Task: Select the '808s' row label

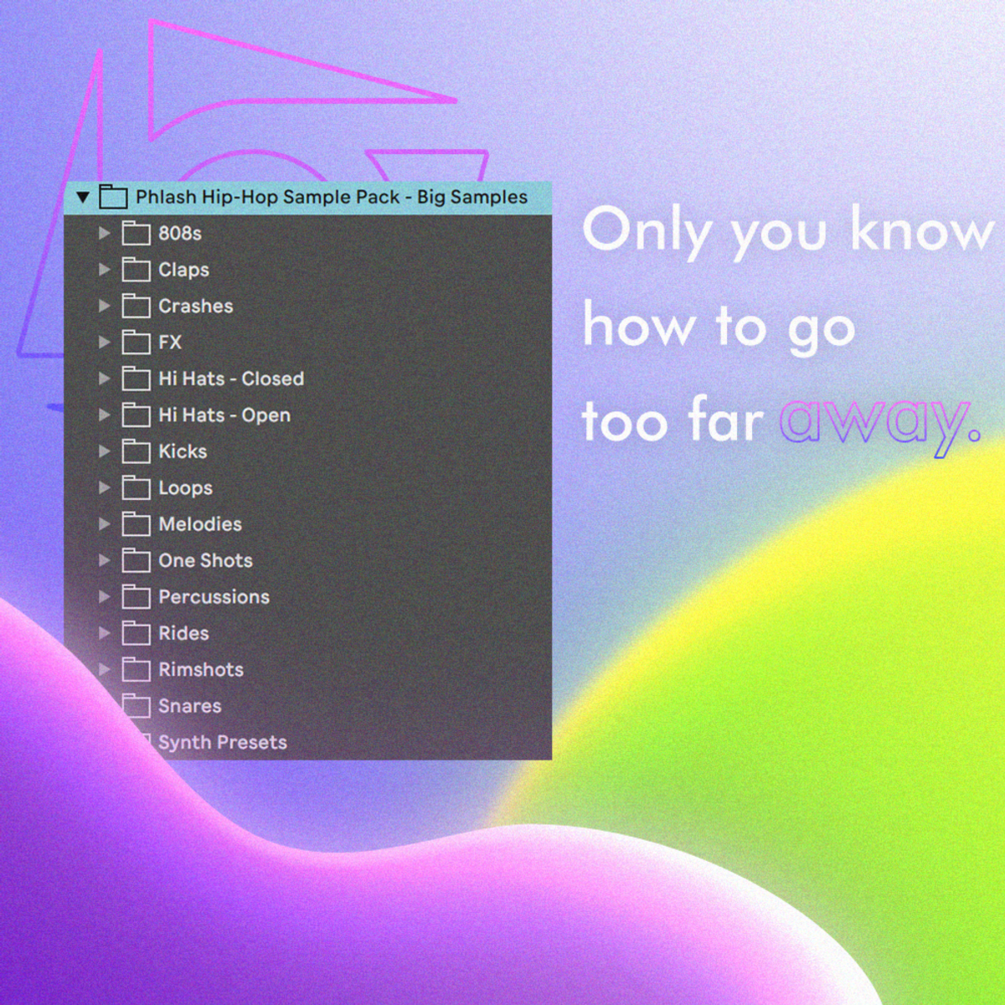Action: coord(180,233)
